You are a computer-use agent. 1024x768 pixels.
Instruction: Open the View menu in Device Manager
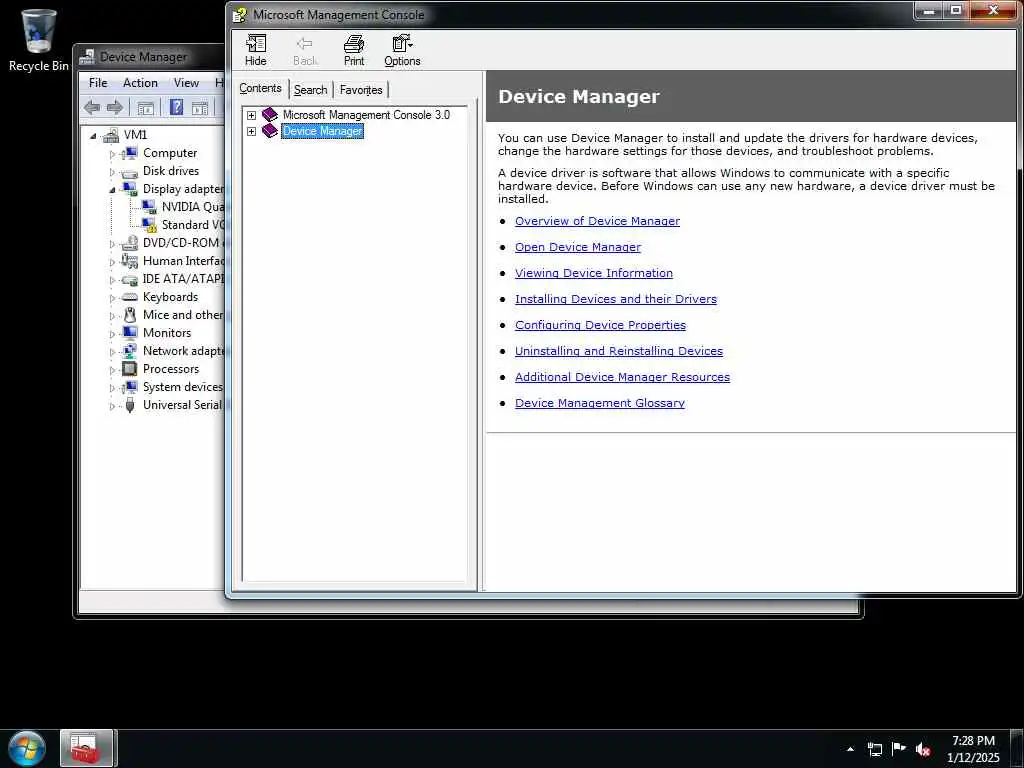[x=186, y=83]
